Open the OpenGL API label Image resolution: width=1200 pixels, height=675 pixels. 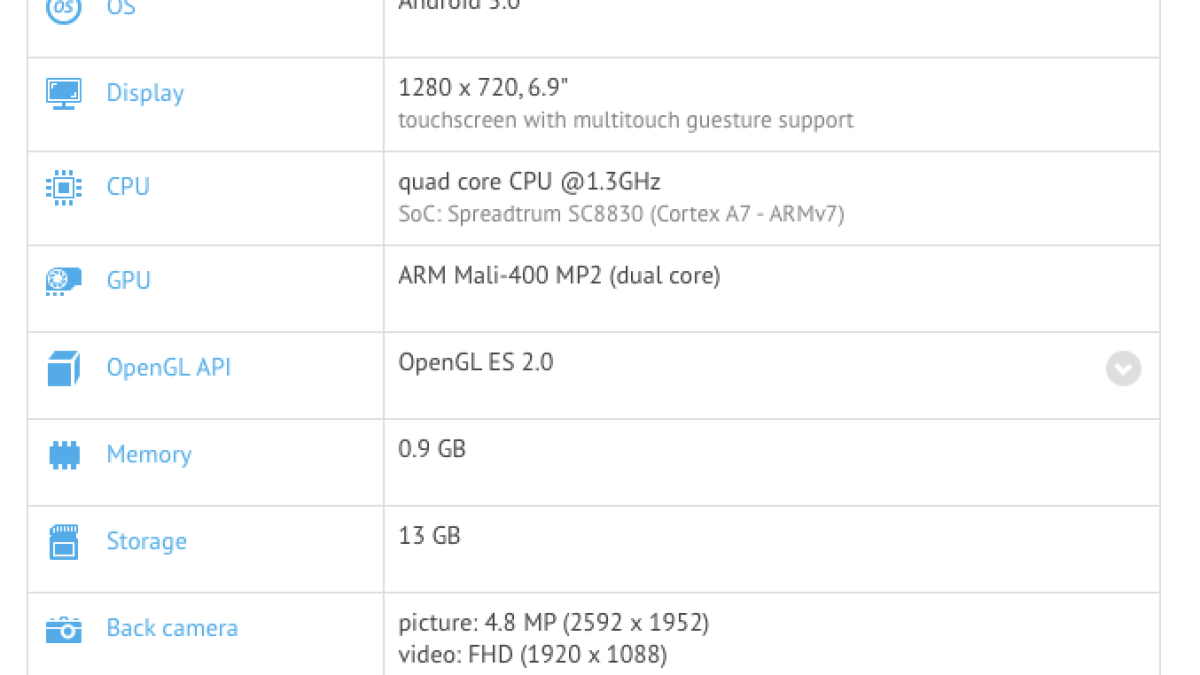(x=168, y=368)
